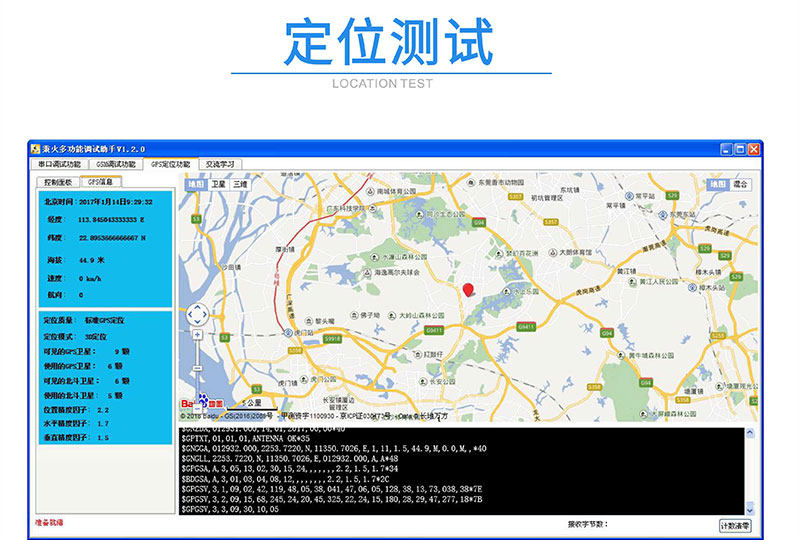Click the 大岭山森林公园 POI icon
The height and width of the screenshot is (540, 800).
[x=392, y=315]
